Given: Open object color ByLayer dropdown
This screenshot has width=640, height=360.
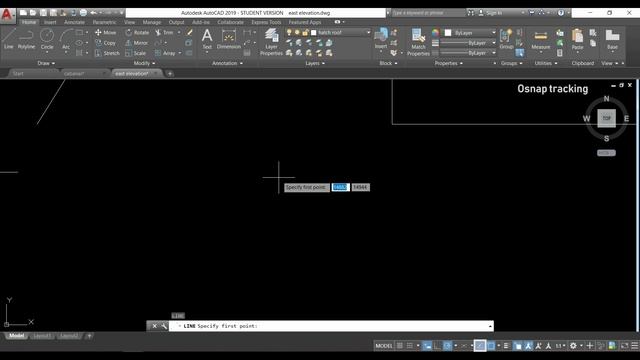Looking at the screenshot, I should coord(470,32).
